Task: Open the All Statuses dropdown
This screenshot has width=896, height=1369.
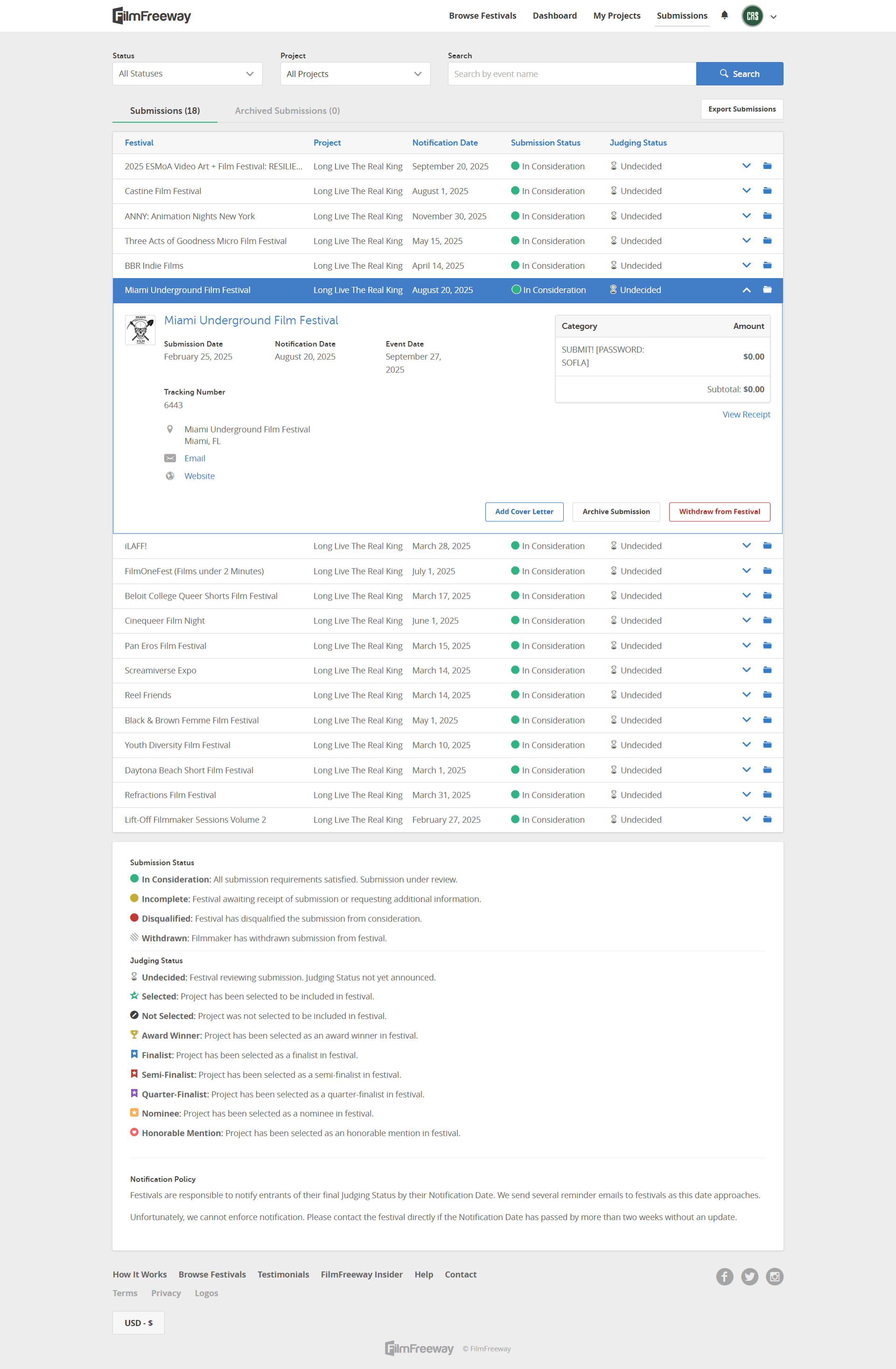Action: 187,74
